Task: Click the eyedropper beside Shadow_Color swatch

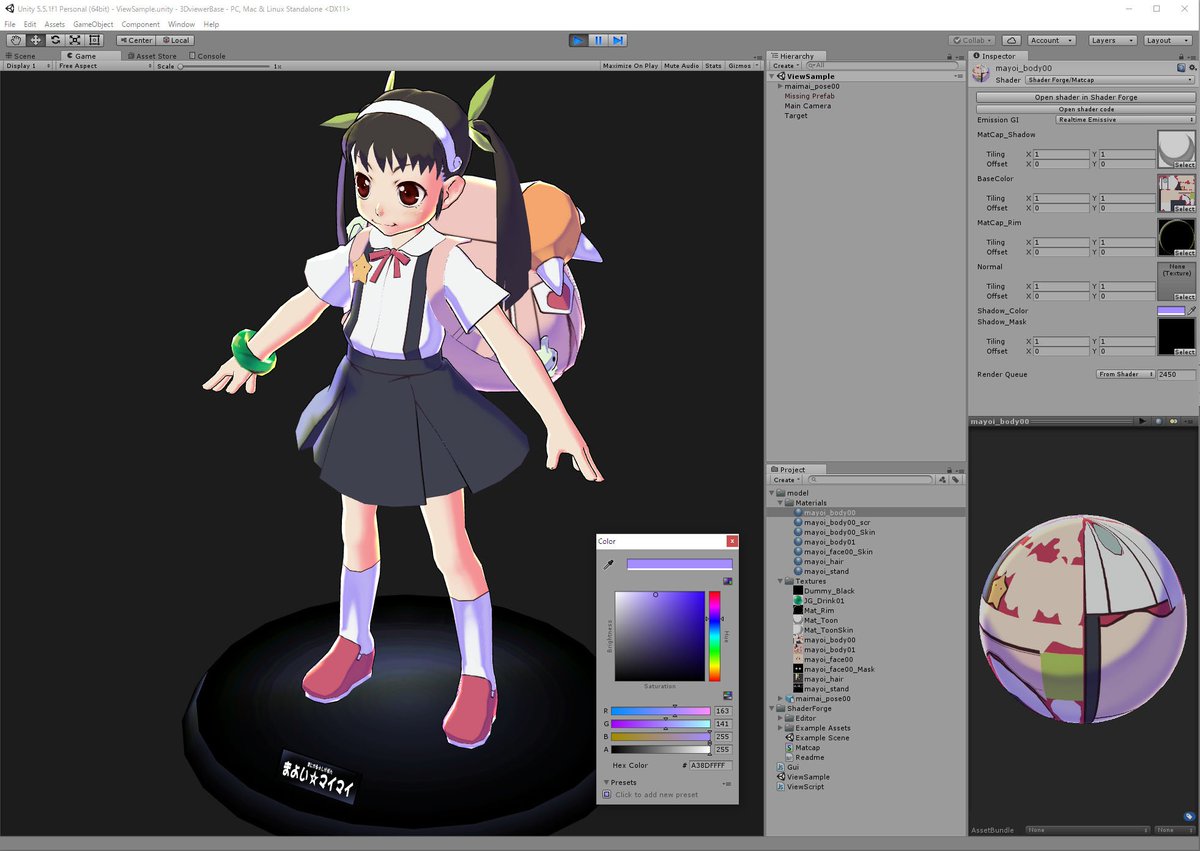Action: tap(1192, 311)
